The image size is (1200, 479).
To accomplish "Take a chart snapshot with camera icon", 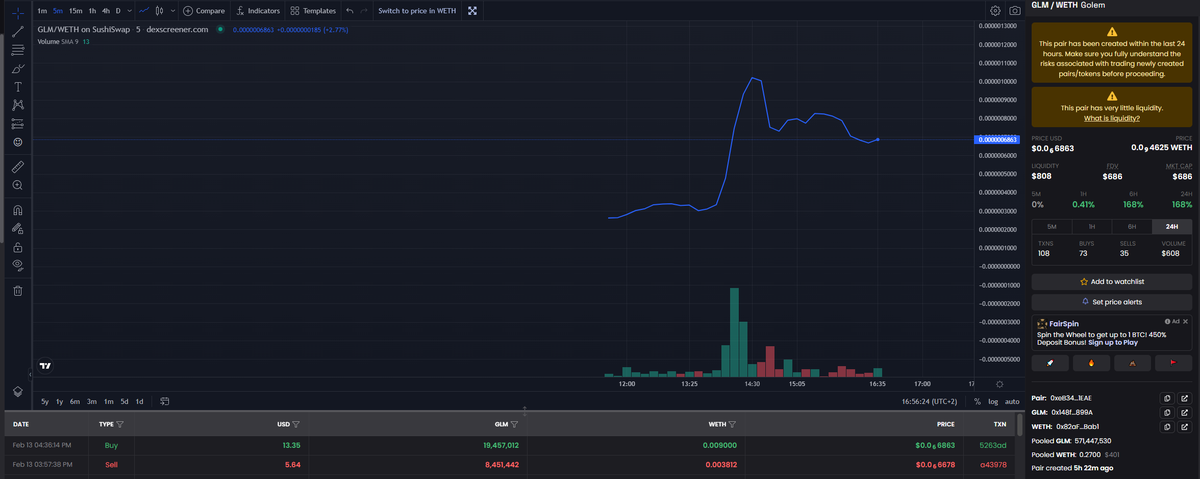I will coord(1015,10).
